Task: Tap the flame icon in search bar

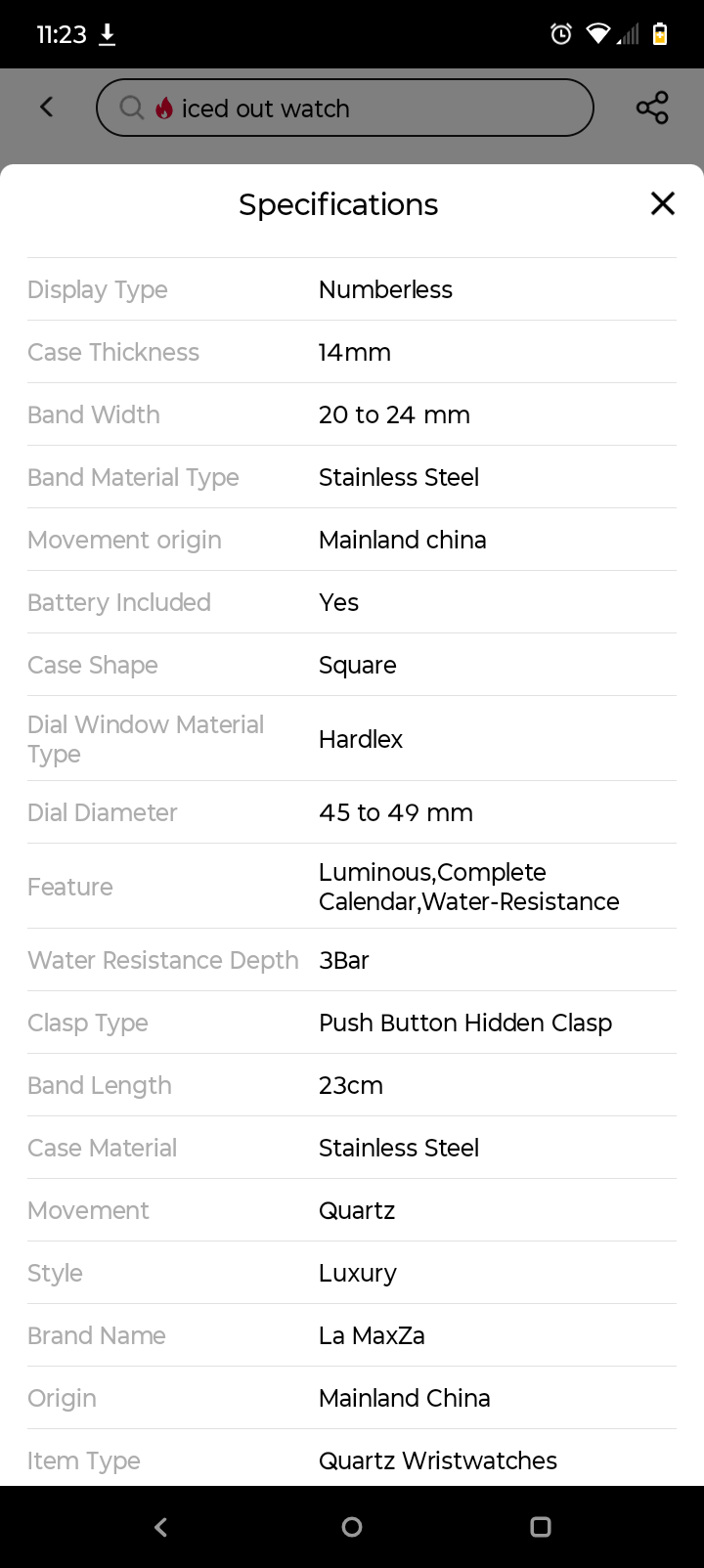Action: (x=164, y=109)
